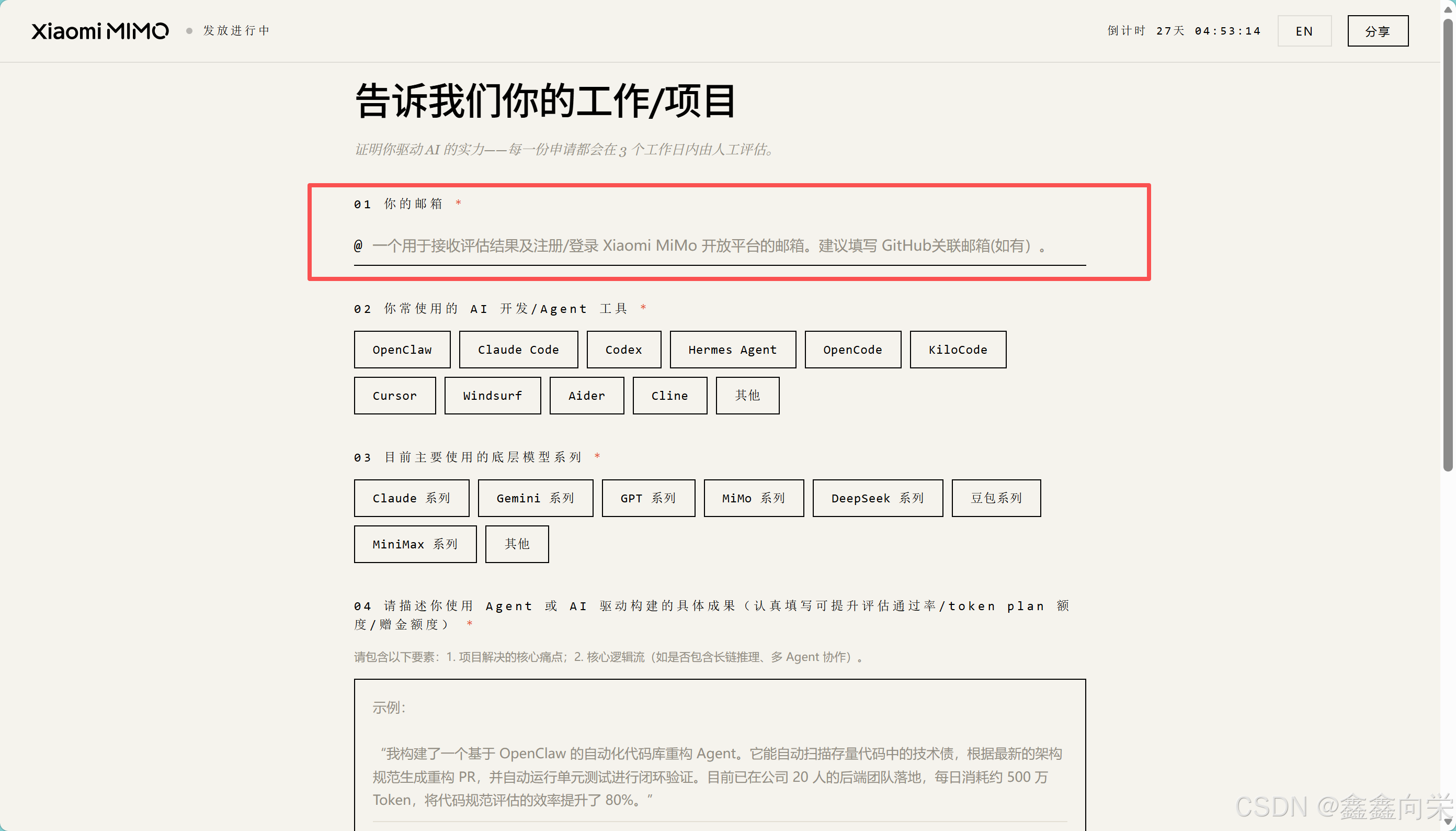Click the 分享 share button

[1378, 31]
